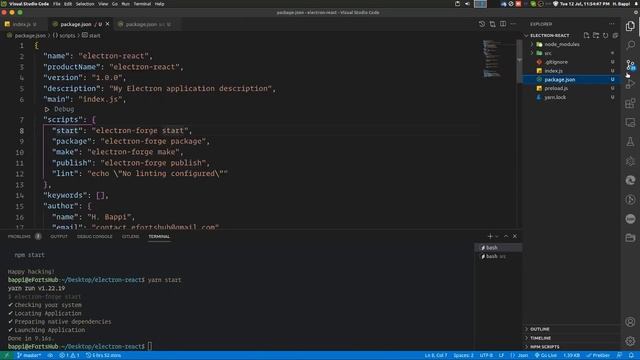Split the editor to the side

pos(503,24)
